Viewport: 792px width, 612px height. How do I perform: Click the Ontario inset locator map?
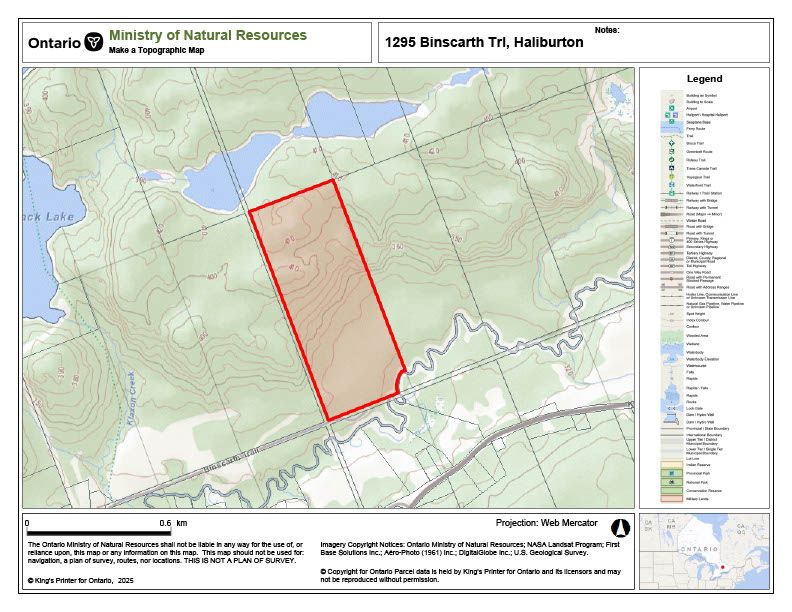pos(704,550)
